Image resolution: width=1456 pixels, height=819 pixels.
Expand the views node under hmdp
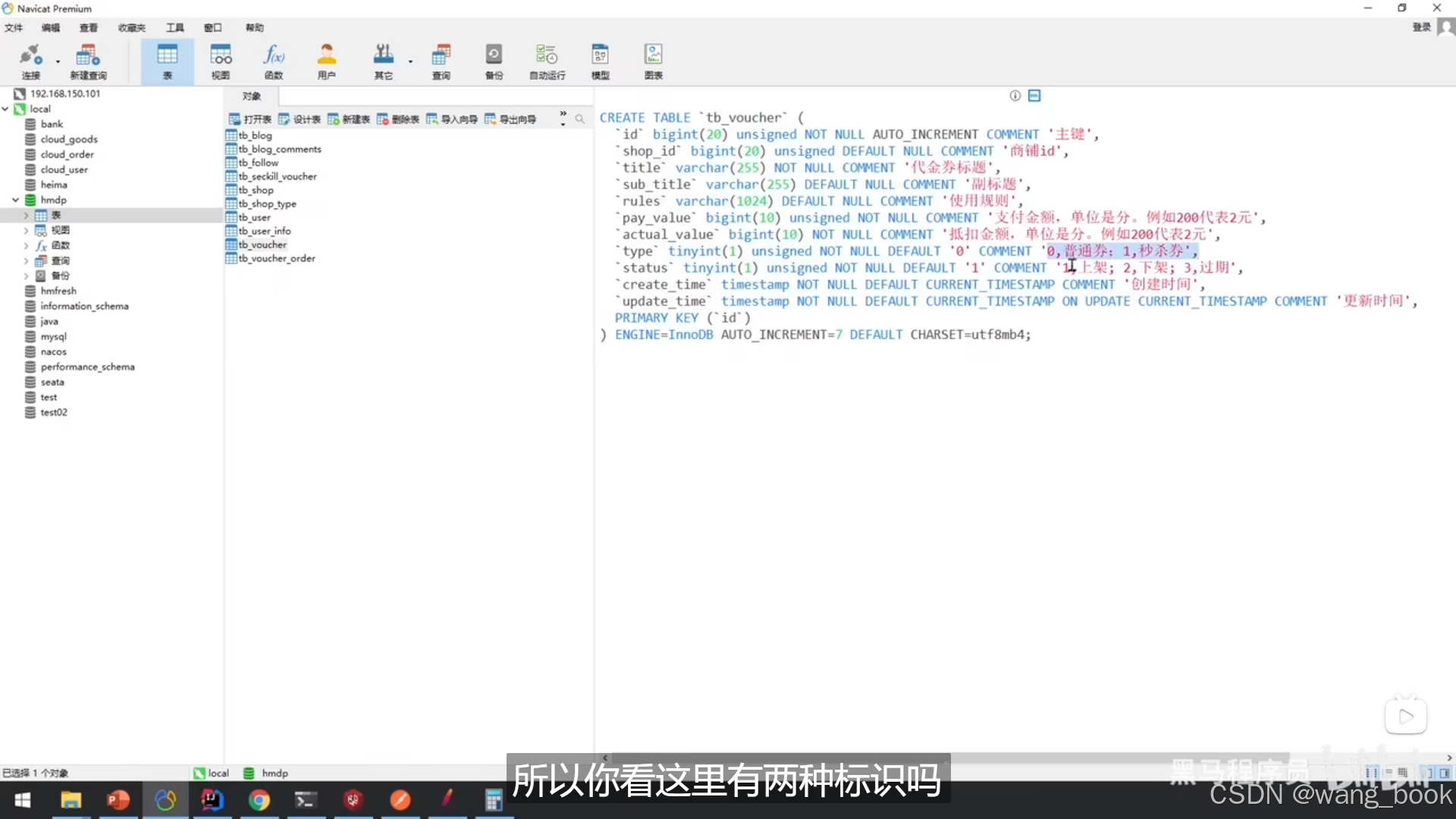pos(26,231)
